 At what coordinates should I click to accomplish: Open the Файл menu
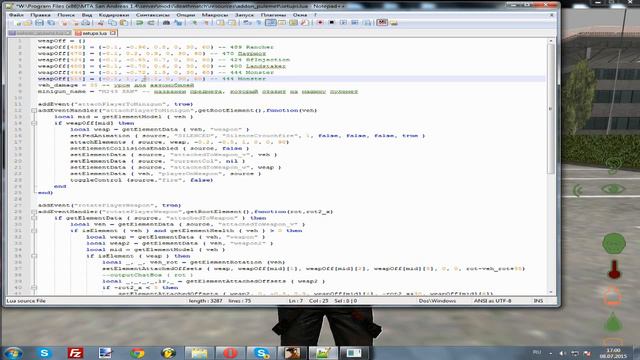click(x=16, y=15)
